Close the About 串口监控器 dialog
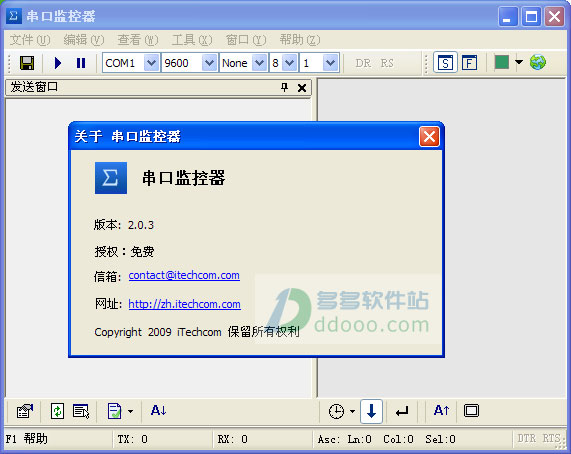The height and width of the screenshot is (454, 571). [x=429, y=137]
